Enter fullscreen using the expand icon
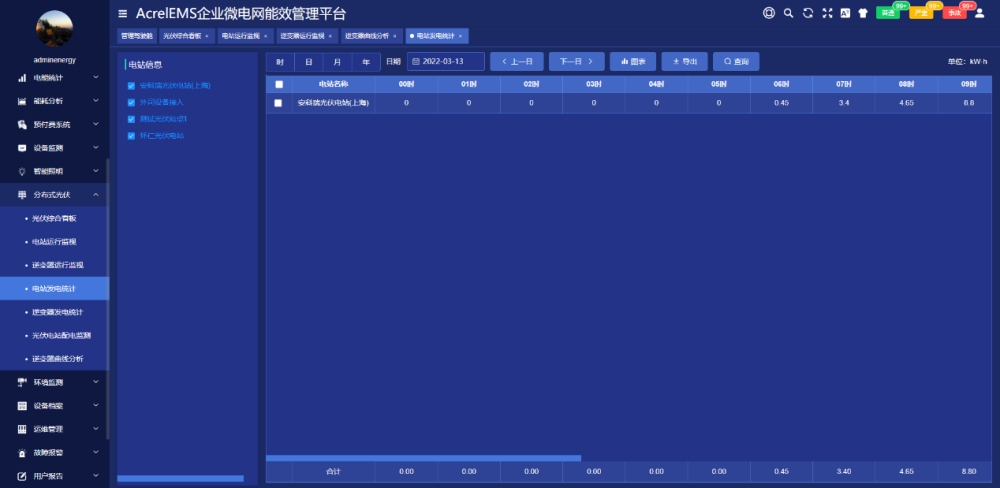 [826, 13]
